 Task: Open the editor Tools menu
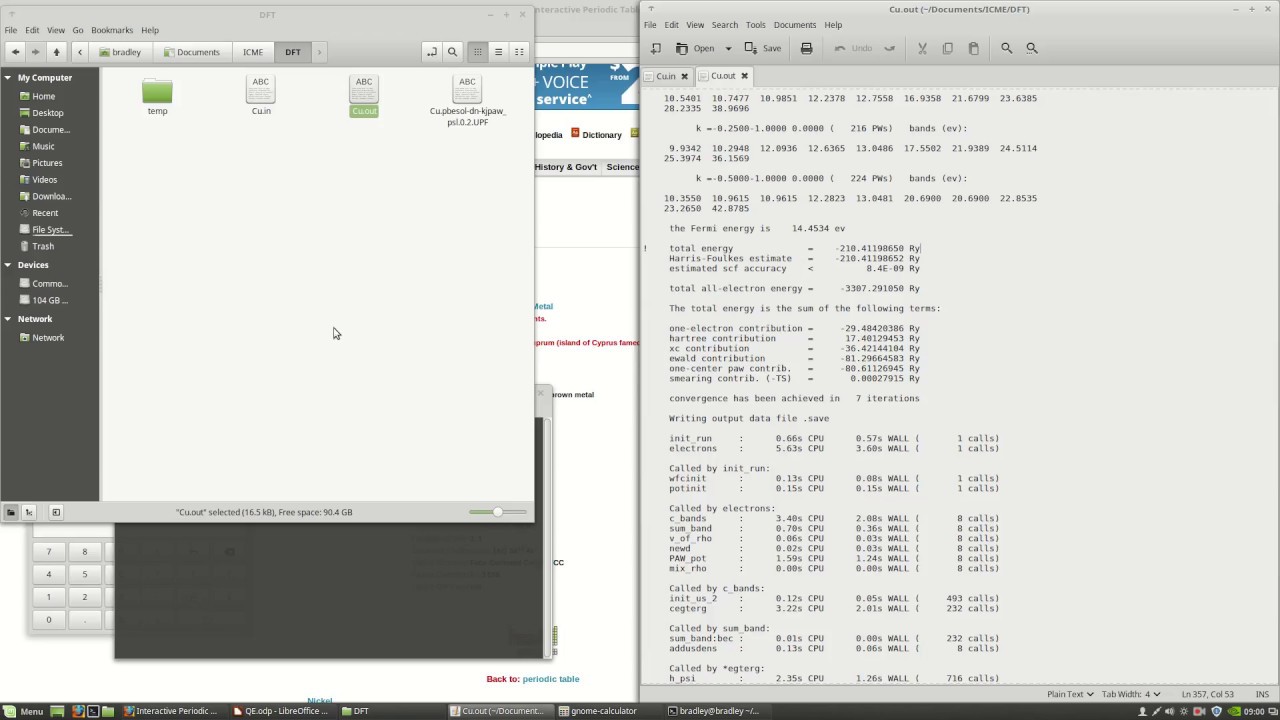click(755, 25)
